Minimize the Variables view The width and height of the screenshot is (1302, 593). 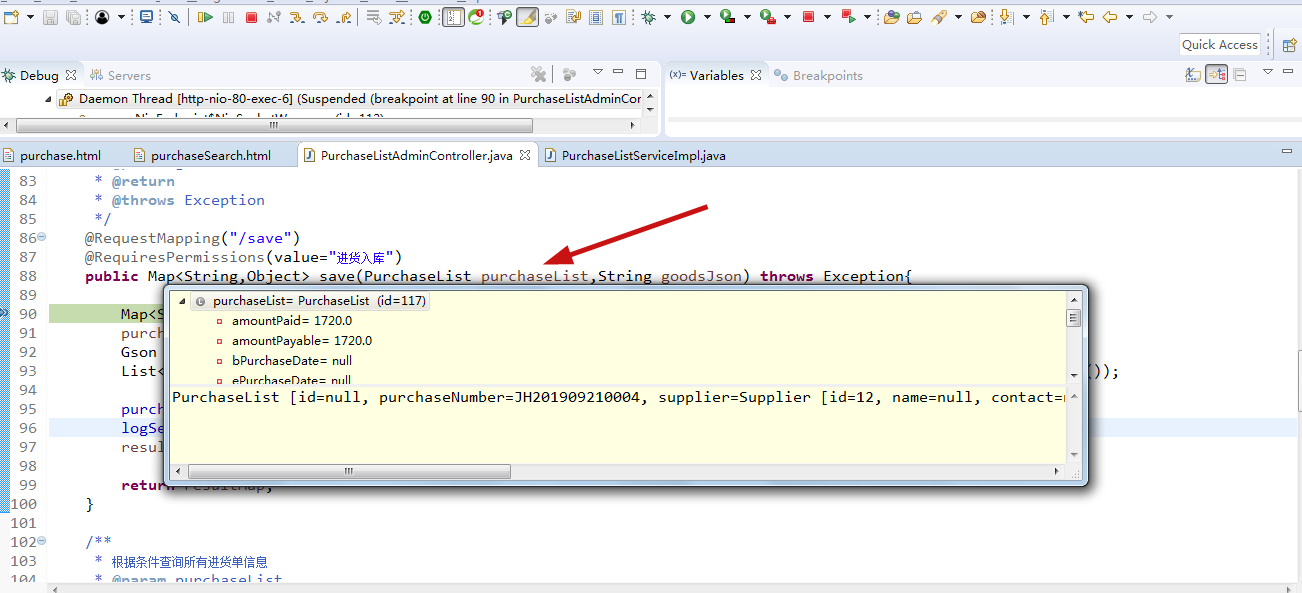1288,73
